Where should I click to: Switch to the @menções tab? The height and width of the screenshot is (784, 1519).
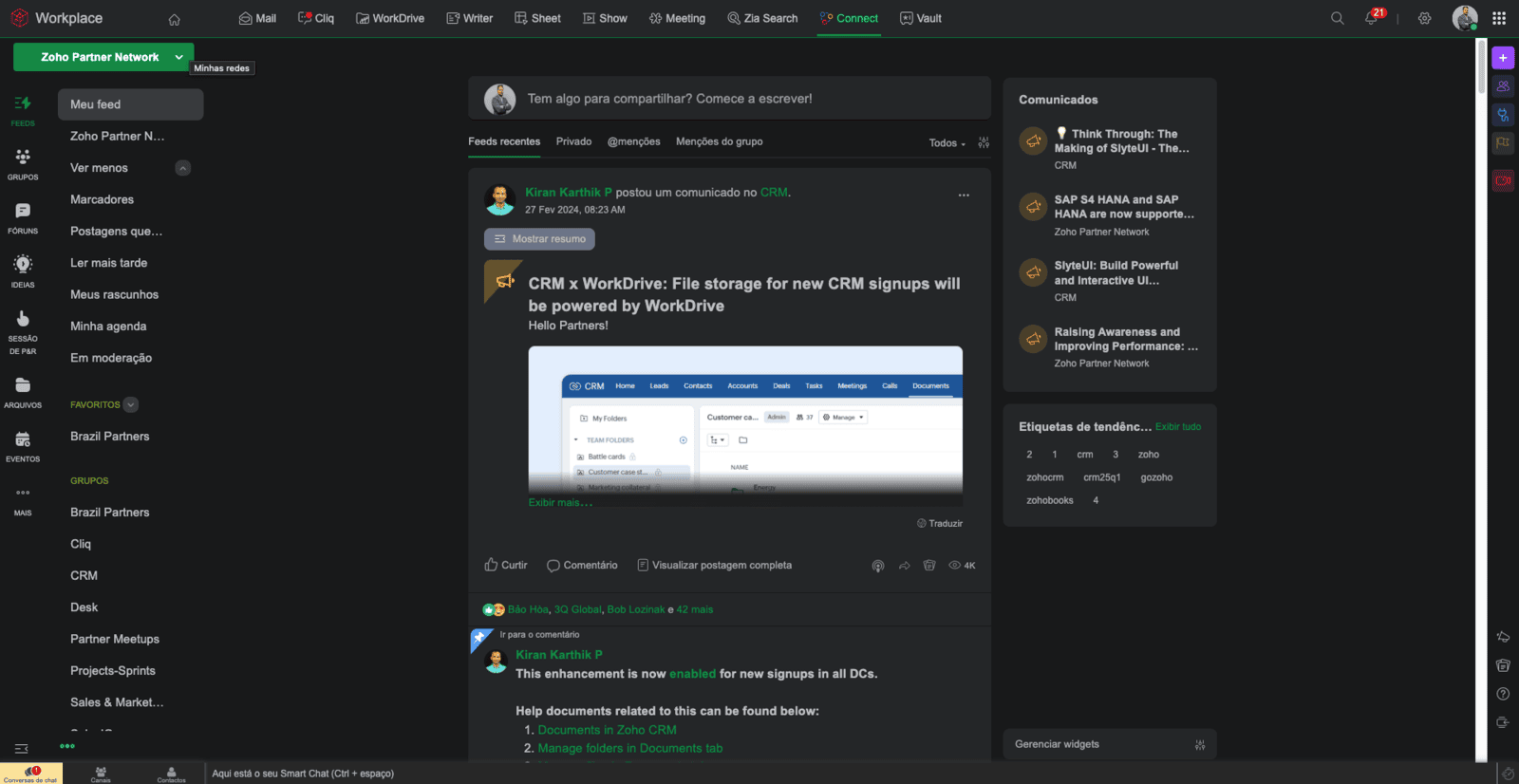pyautogui.click(x=633, y=141)
